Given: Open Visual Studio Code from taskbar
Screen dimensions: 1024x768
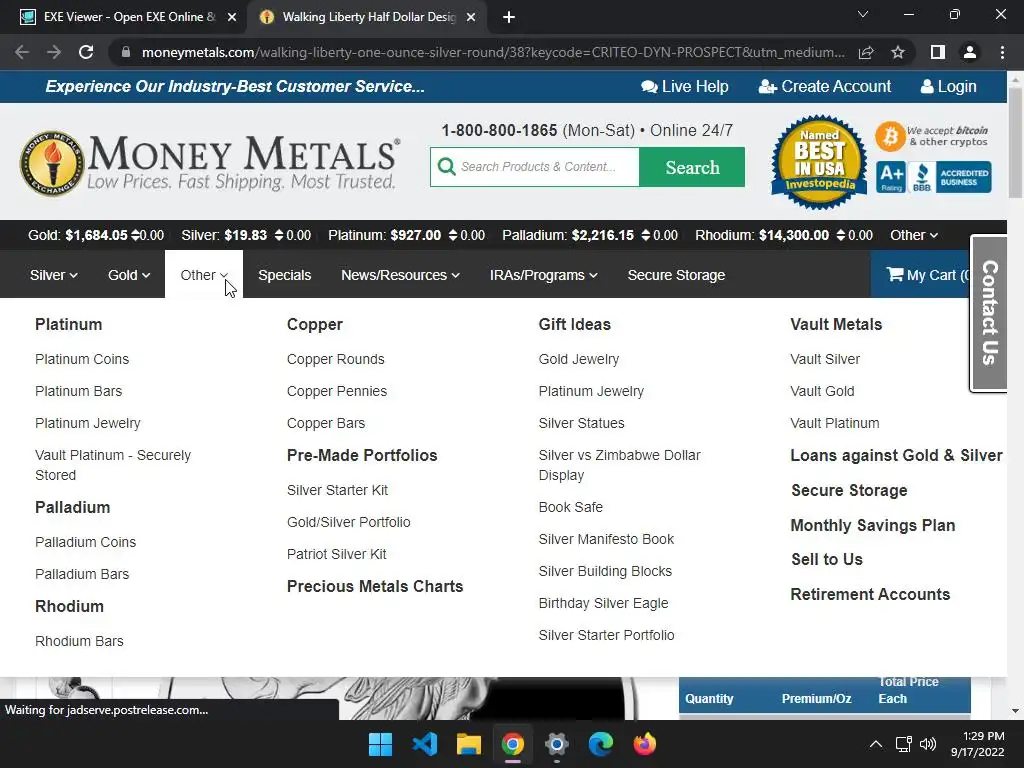Looking at the screenshot, I should (x=424, y=744).
